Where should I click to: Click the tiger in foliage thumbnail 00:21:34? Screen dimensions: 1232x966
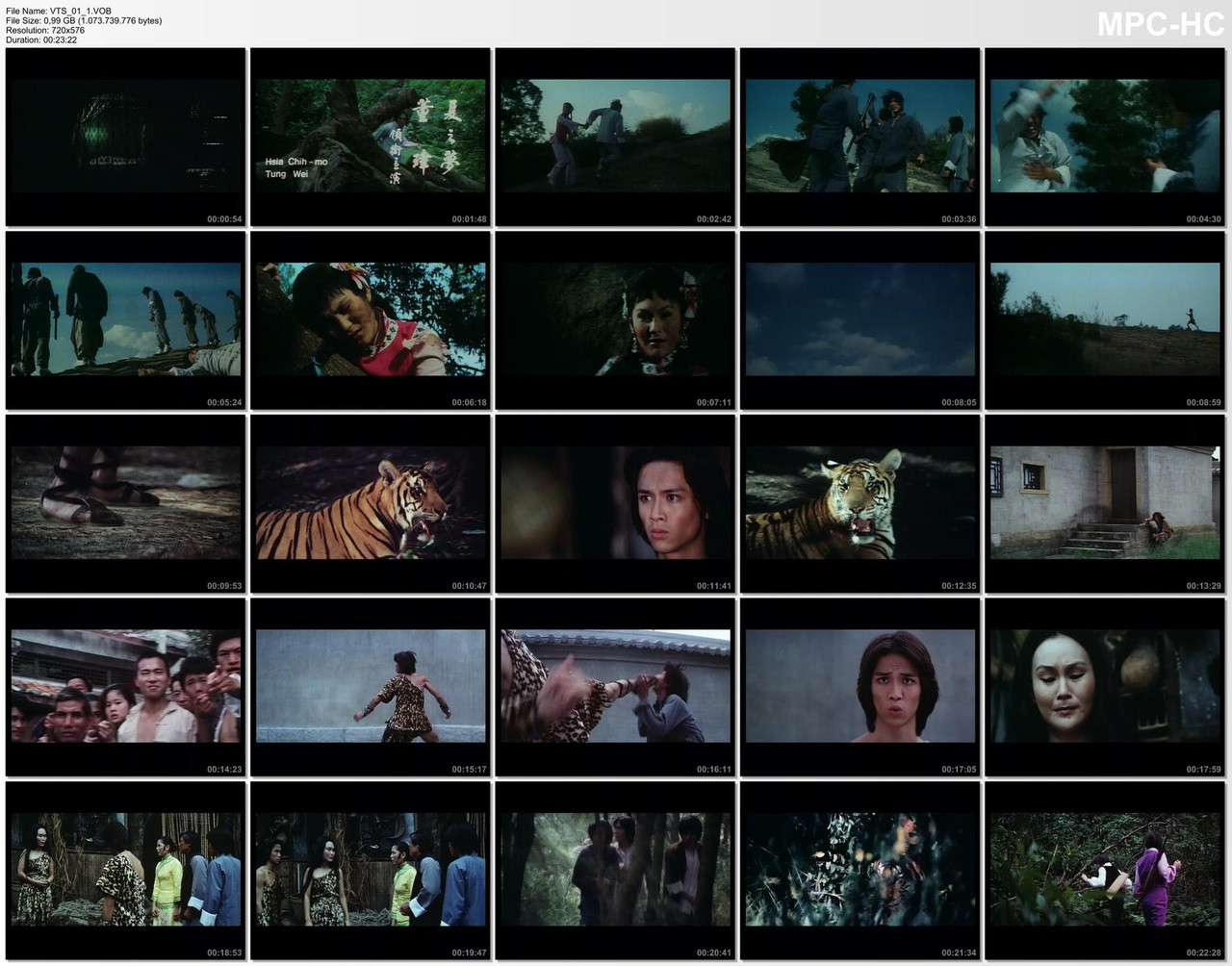pos(860,870)
